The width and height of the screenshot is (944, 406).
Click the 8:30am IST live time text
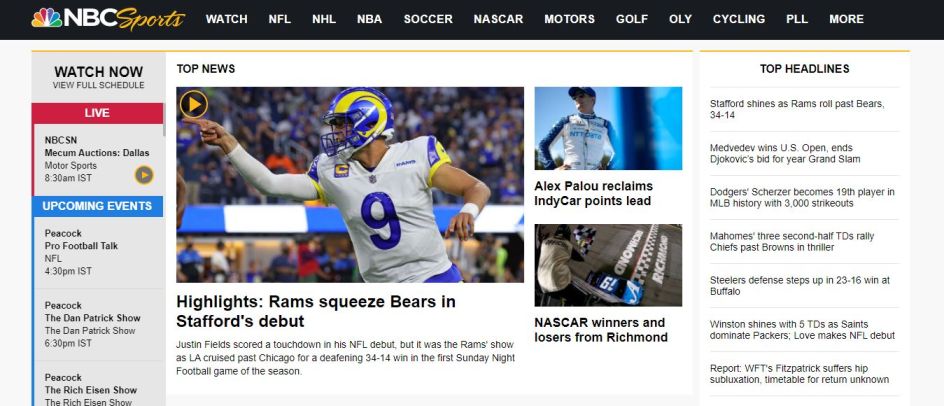pyautogui.click(x=68, y=178)
